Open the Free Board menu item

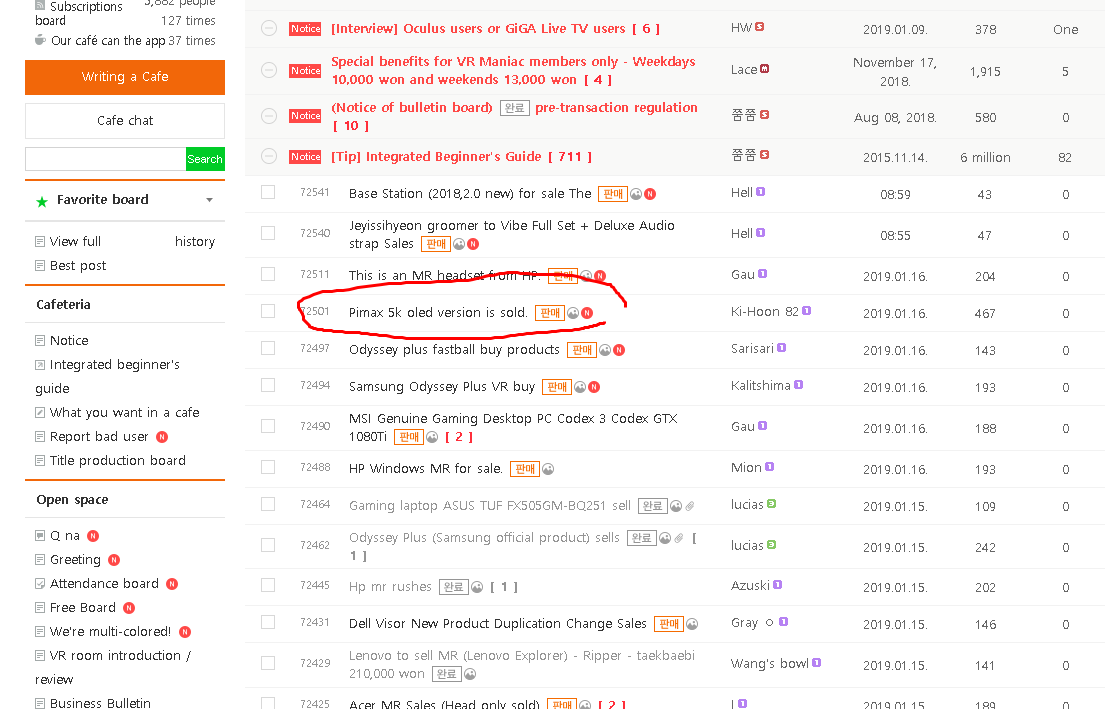coord(83,608)
